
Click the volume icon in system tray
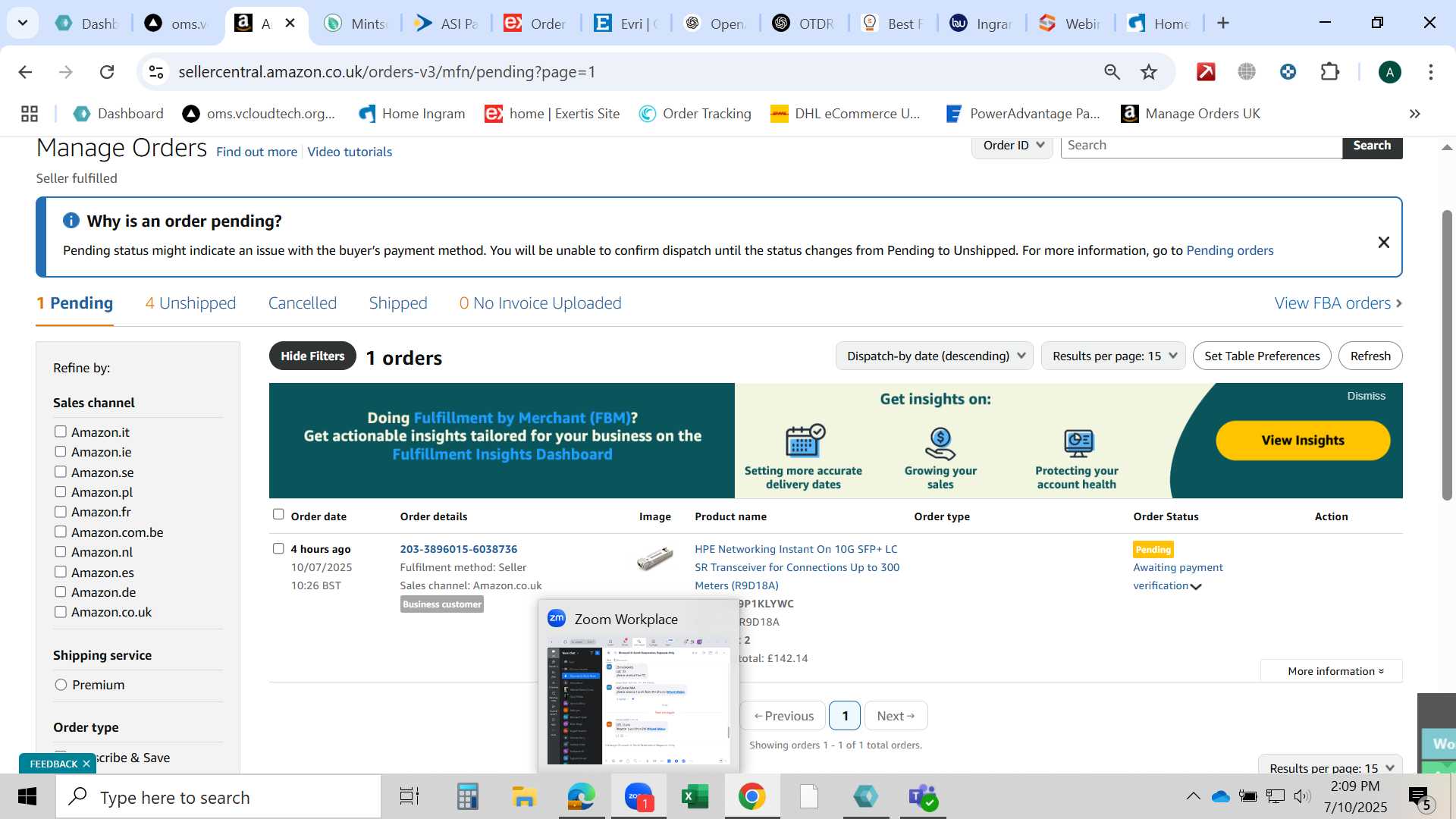point(1302,796)
